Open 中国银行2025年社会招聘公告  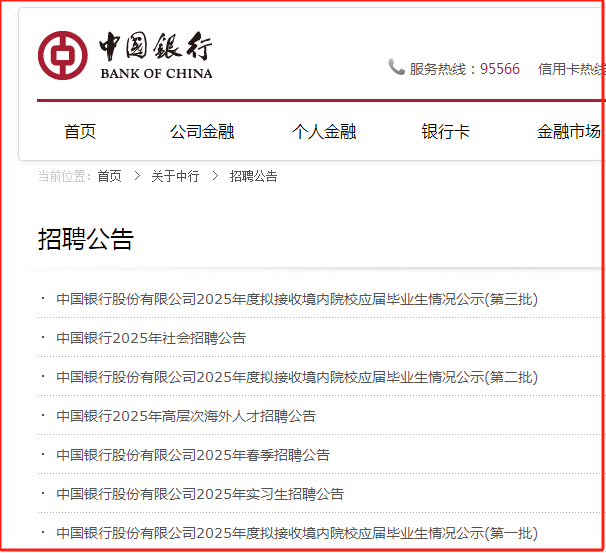tap(151, 338)
